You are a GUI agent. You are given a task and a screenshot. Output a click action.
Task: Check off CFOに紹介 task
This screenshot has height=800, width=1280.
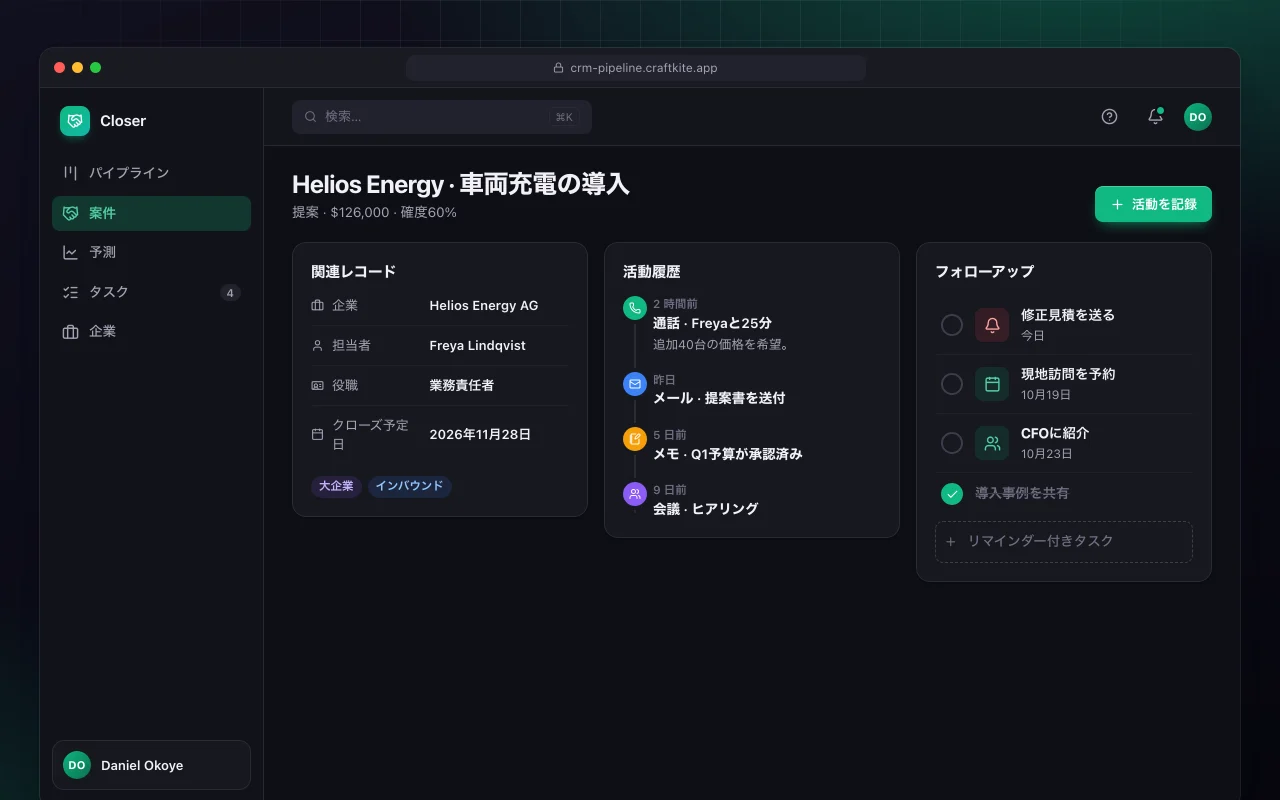coord(952,443)
